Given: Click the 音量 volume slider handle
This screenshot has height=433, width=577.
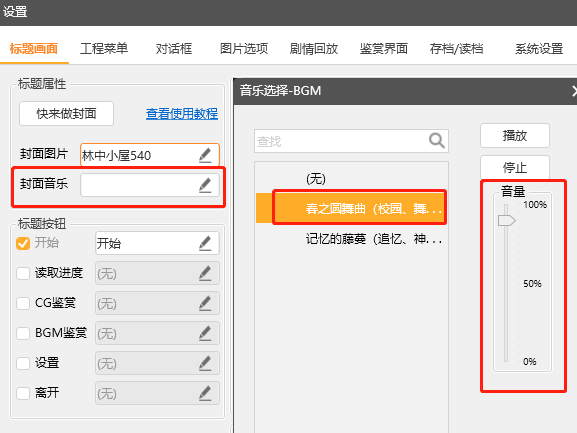Looking at the screenshot, I should [x=506, y=221].
